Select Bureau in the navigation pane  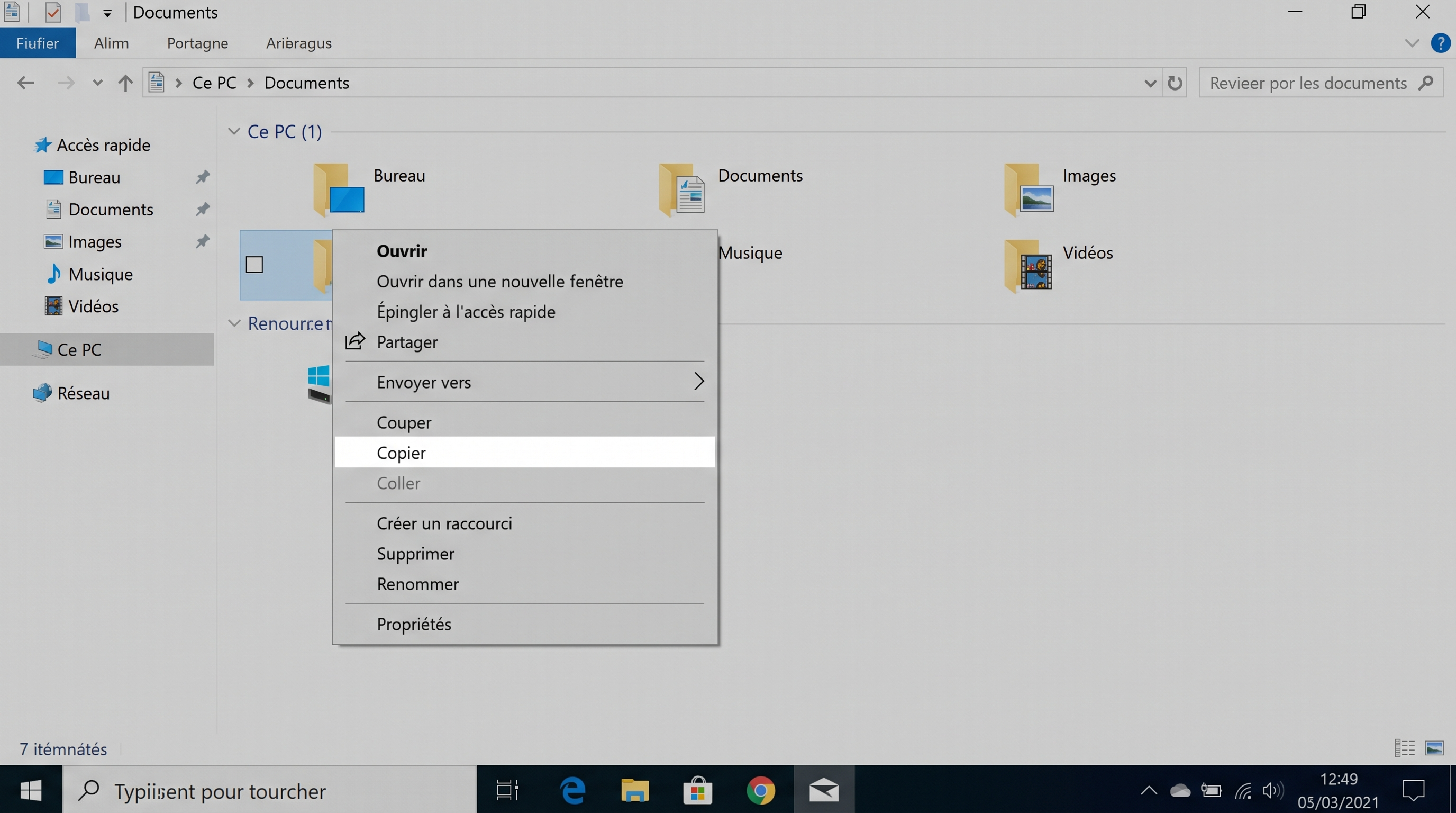(x=82, y=177)
